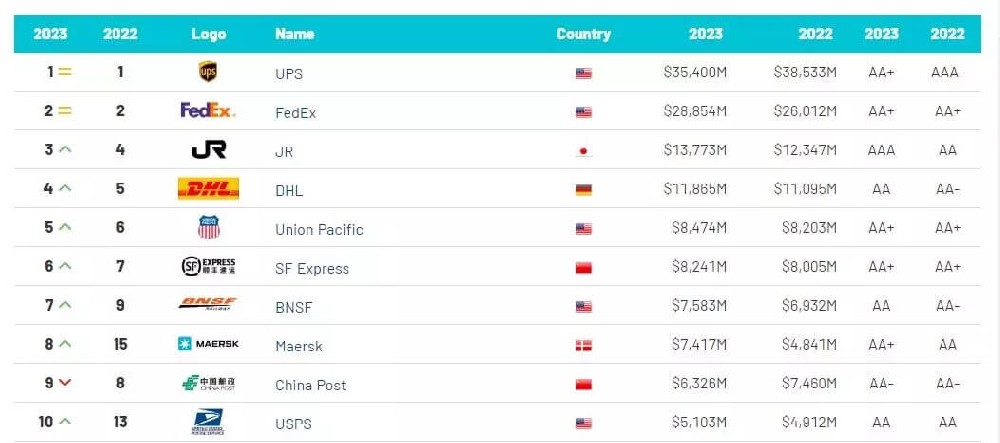Click Denmark flag in Maersk row
The width and height of the screenshot is (1000, 443).
pos(584,345)
